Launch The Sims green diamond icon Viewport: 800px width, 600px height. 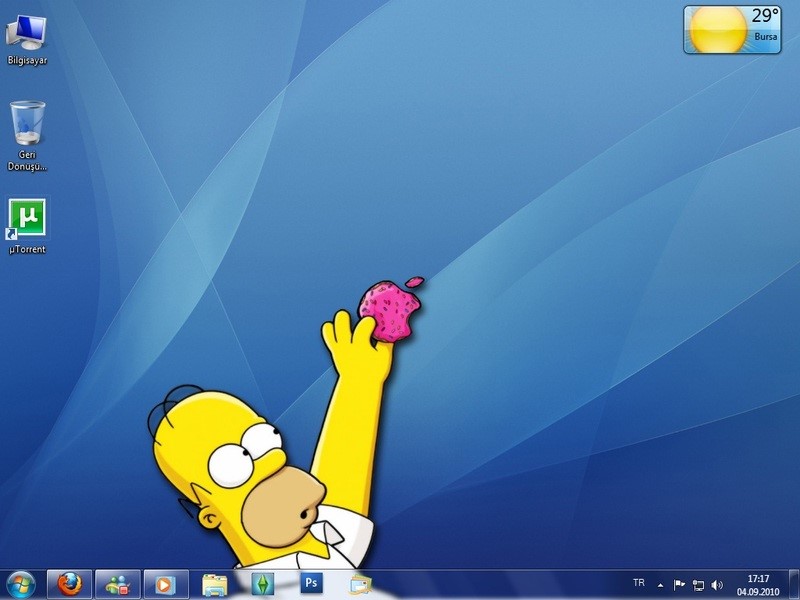(263, 584)
